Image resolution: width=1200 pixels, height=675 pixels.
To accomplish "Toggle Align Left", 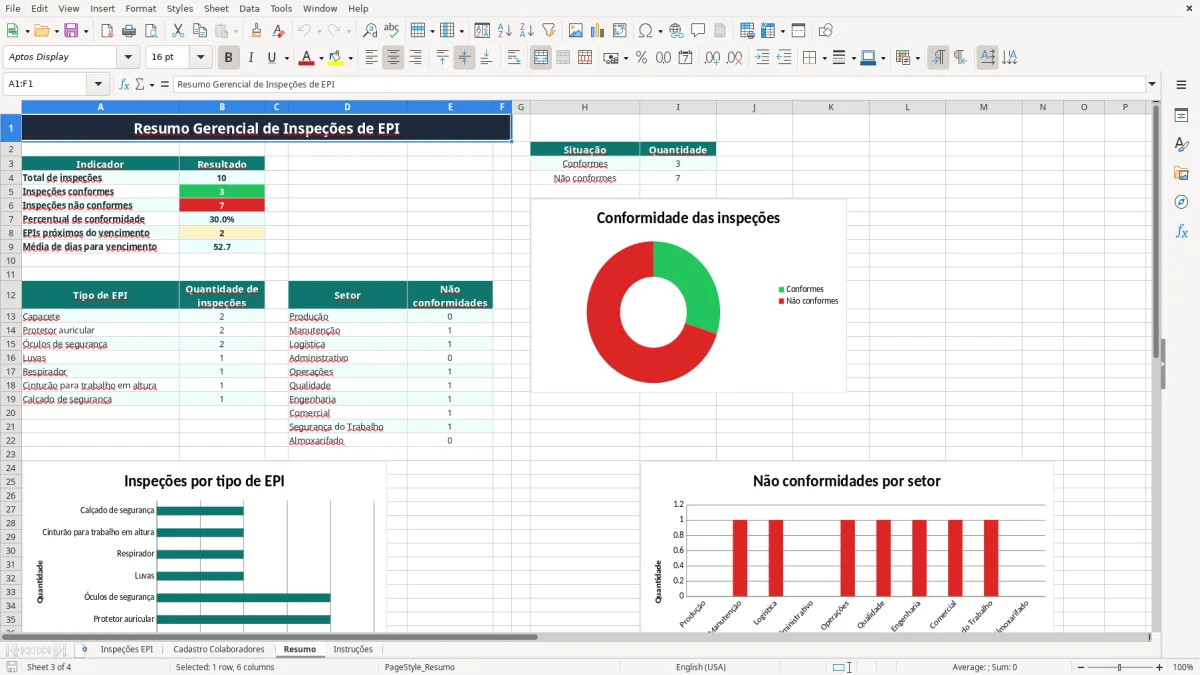I will click(371, 58).
